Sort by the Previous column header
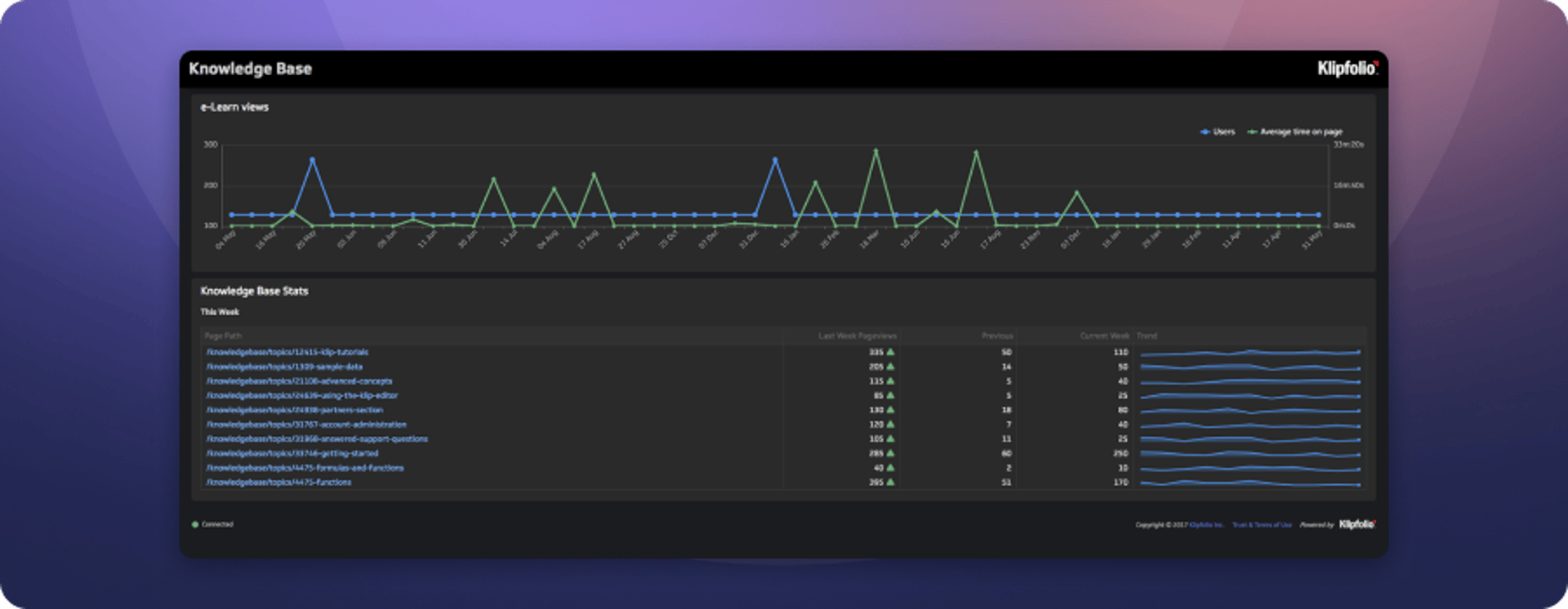 pos(997,336)
